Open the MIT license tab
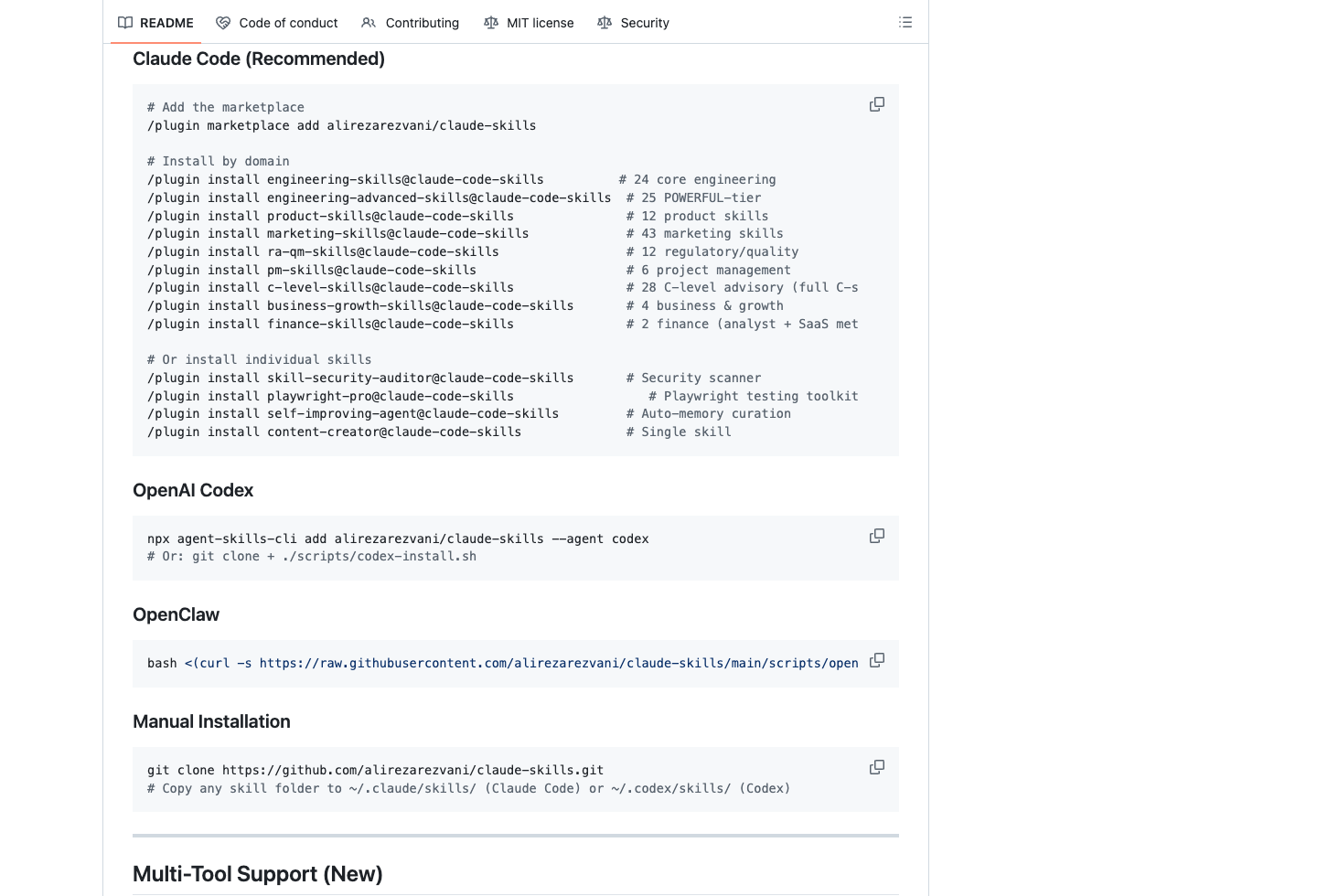 pyautogui.click(x=529, y=23)
